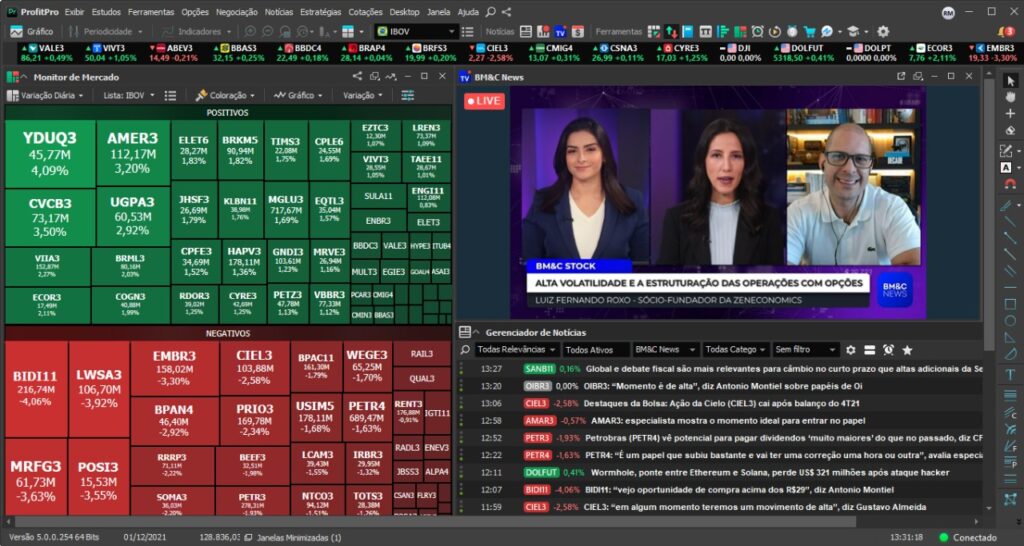Collapse the Gerenciador de Notícias header chevron
This screenshot has width=1024, height=546.
point(476,332)
